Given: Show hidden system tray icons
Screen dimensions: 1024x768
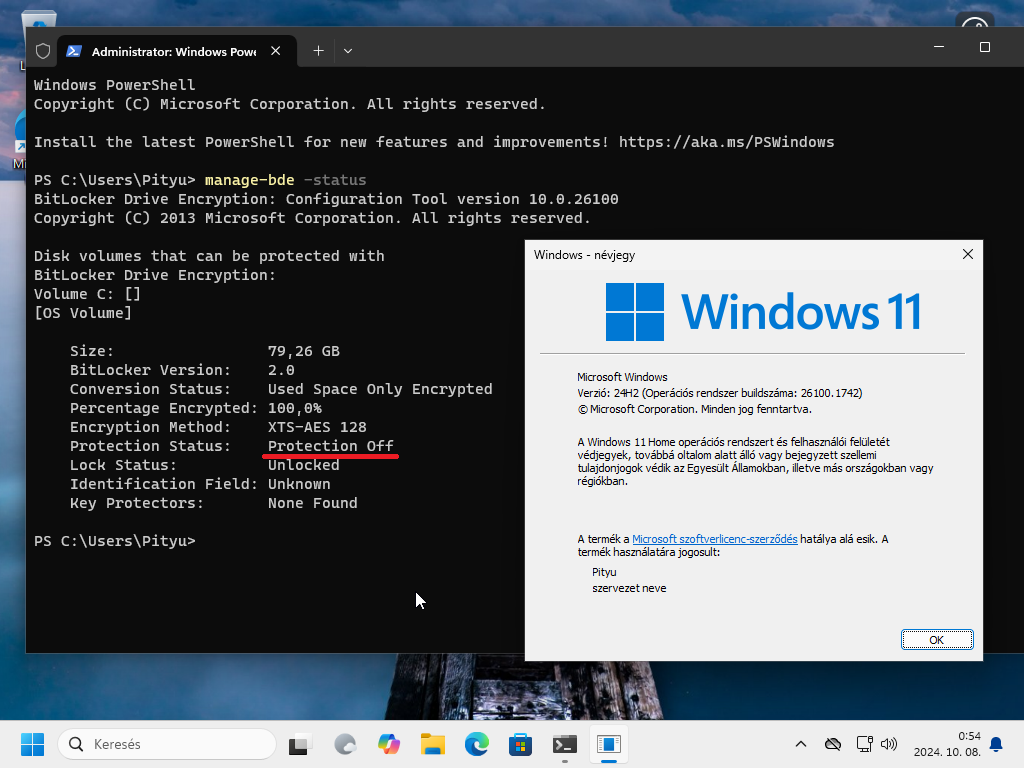Looking at the screenshot, I should point(801,744).
